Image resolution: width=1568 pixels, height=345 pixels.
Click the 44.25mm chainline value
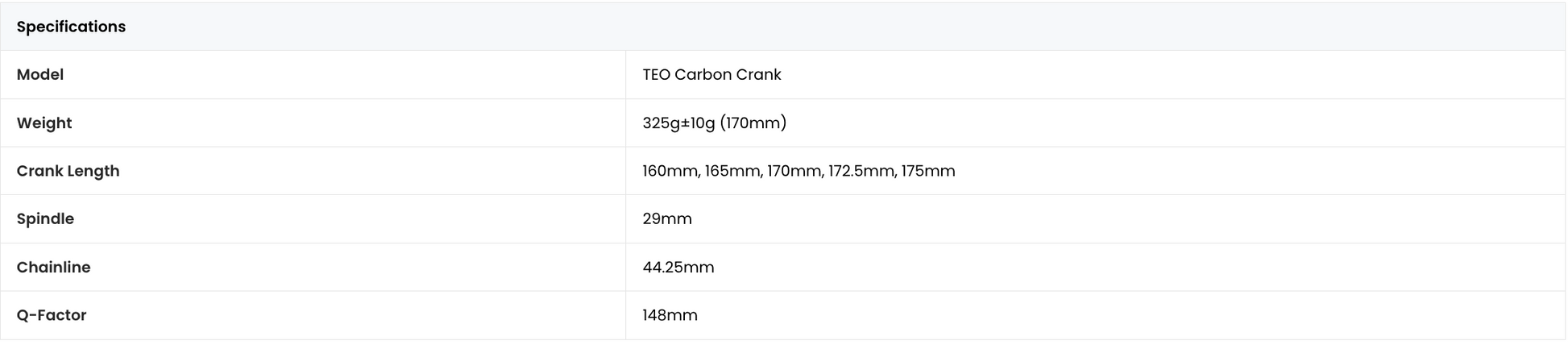tap(678, 267)
